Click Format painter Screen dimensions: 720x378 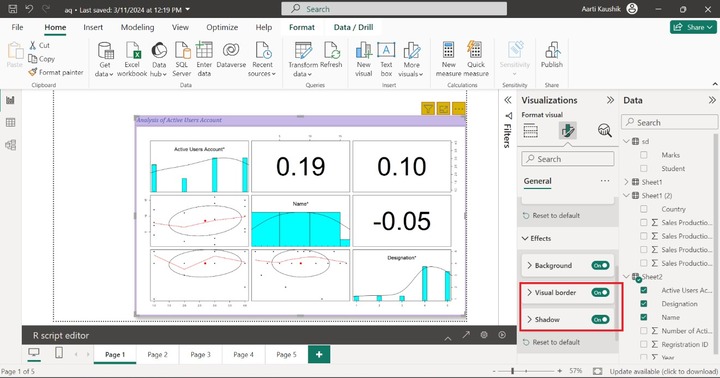pyautogui.click(x=56, y=72)
